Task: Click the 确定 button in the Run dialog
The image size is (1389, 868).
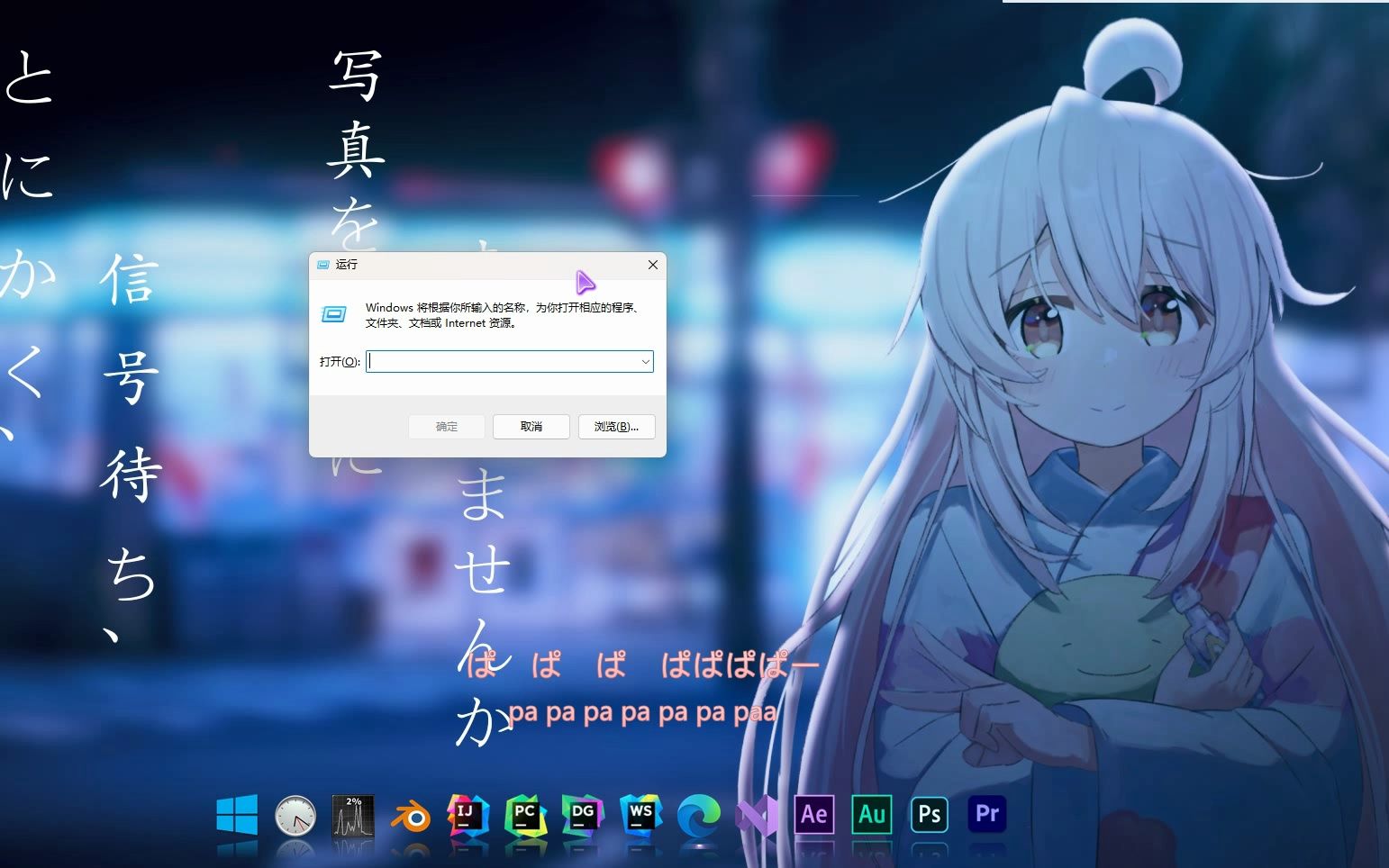Action: pyautogui.click(x=447, y=427)
